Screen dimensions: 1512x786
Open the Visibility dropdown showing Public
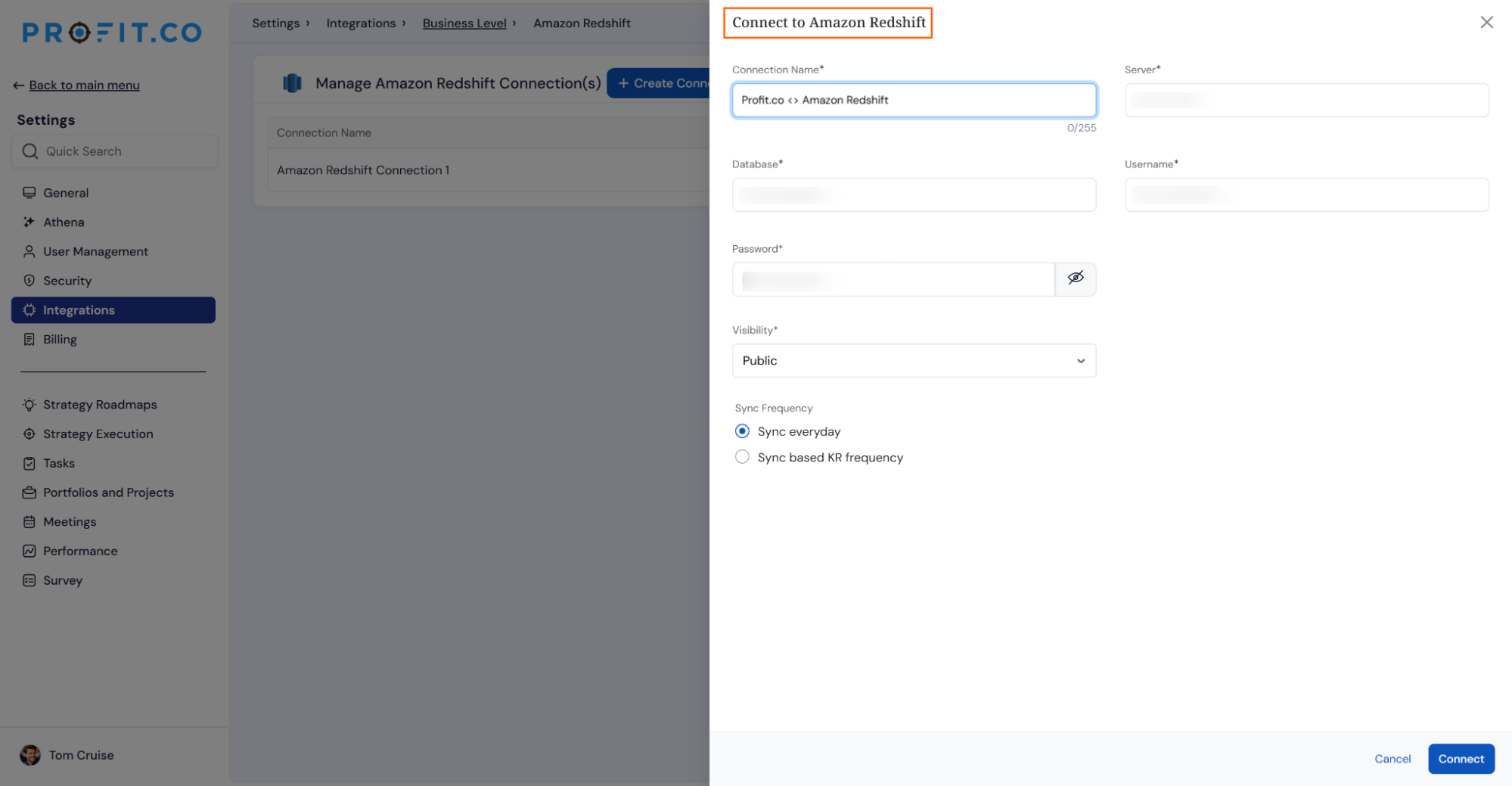coord(914,361)
